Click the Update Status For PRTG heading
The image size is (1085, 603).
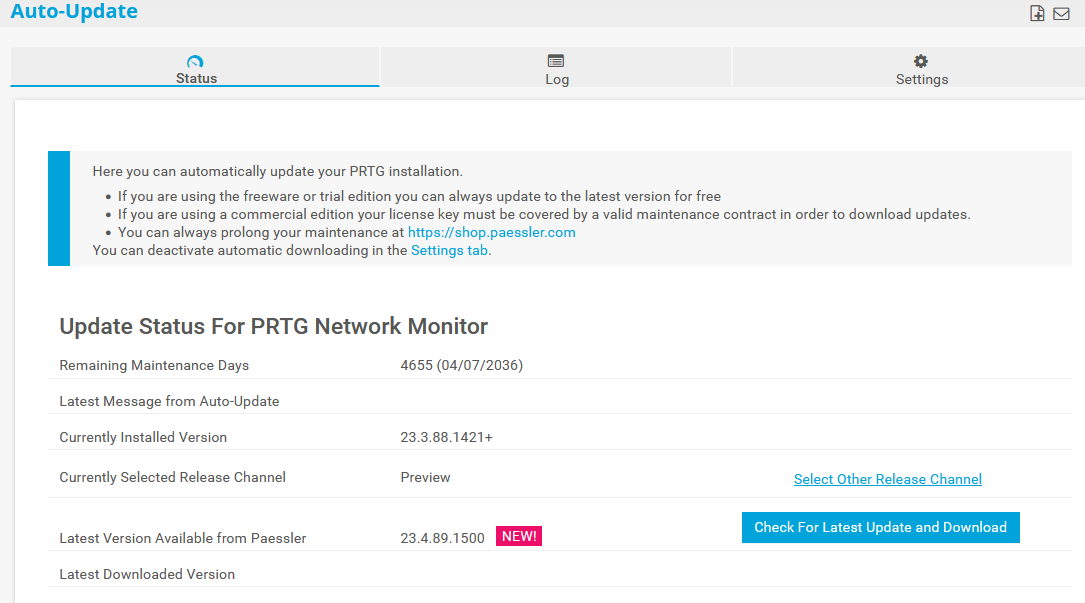(273, 326)
